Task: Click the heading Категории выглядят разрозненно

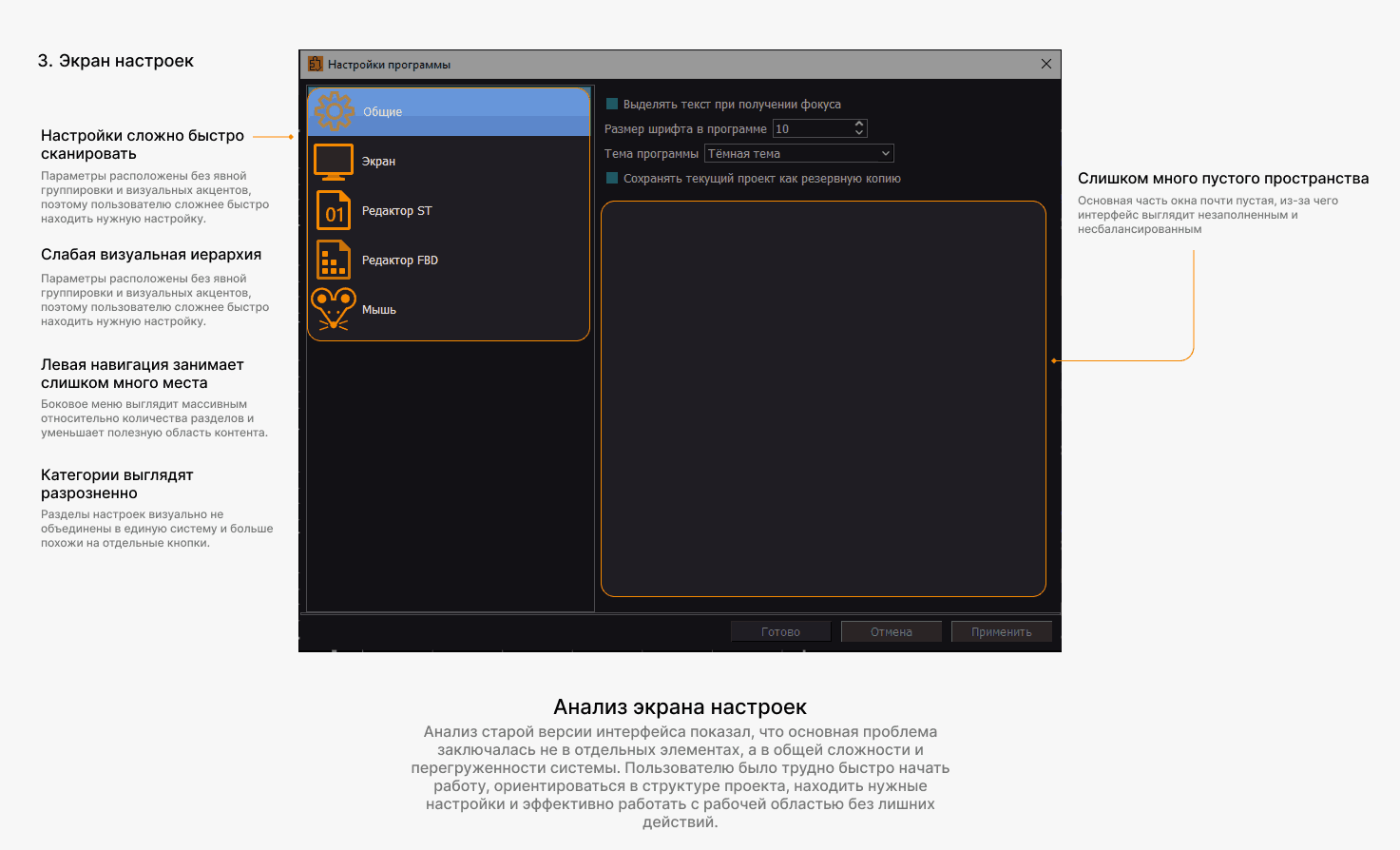Action: [x=117, y=484]
